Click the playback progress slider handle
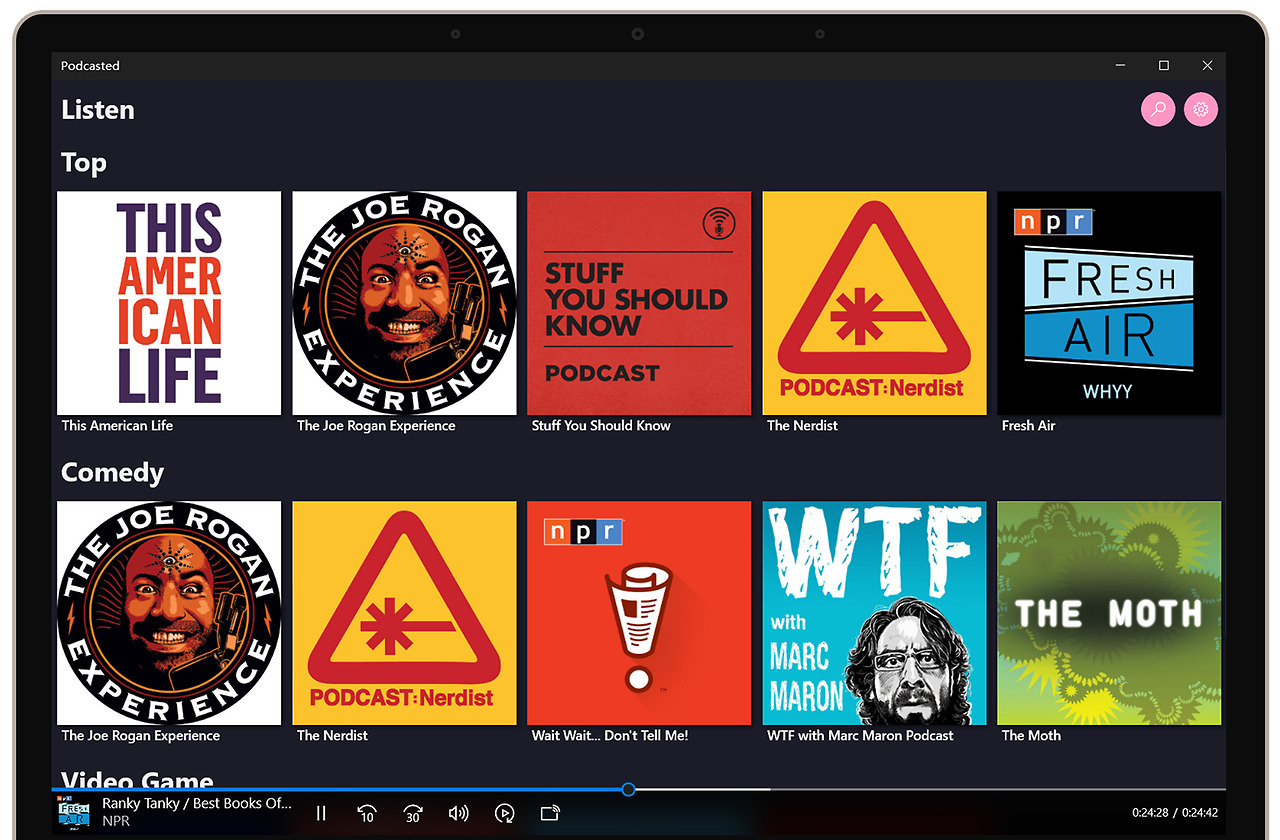This screenshot has width=1280, height=840. pos(628,789)
